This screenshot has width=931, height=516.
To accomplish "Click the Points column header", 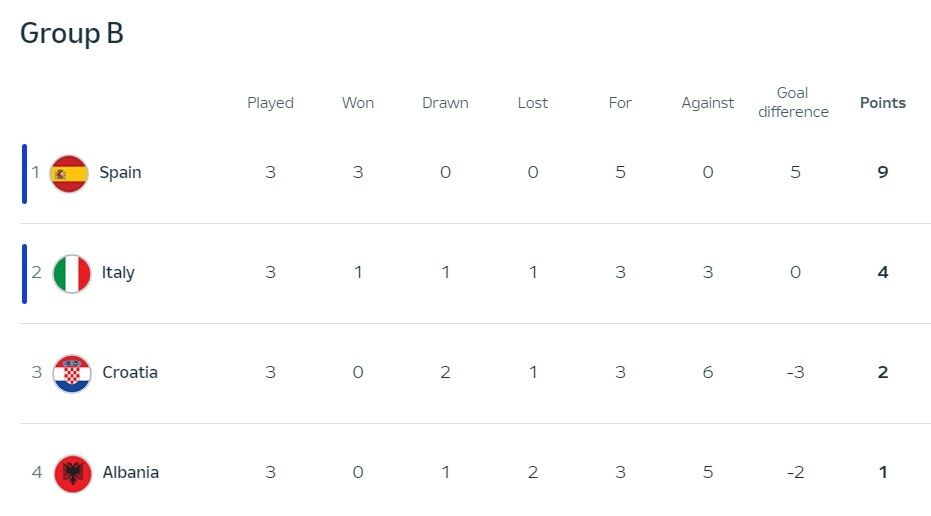I will click(x=883, y=103).
